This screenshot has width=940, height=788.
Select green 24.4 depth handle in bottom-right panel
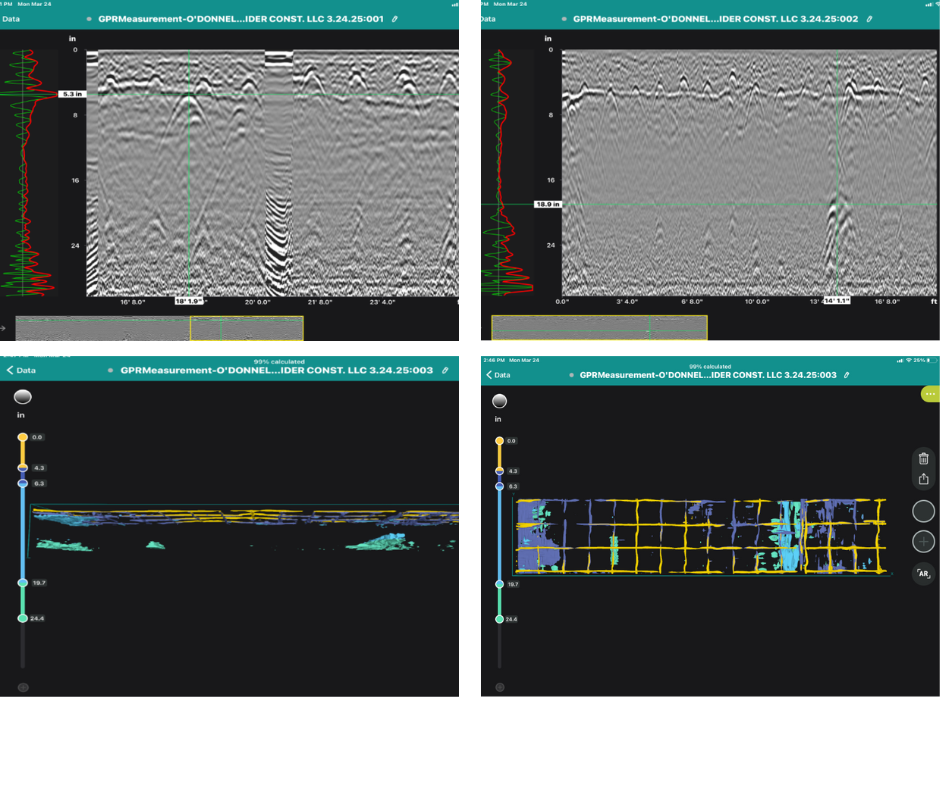(499, 619)
